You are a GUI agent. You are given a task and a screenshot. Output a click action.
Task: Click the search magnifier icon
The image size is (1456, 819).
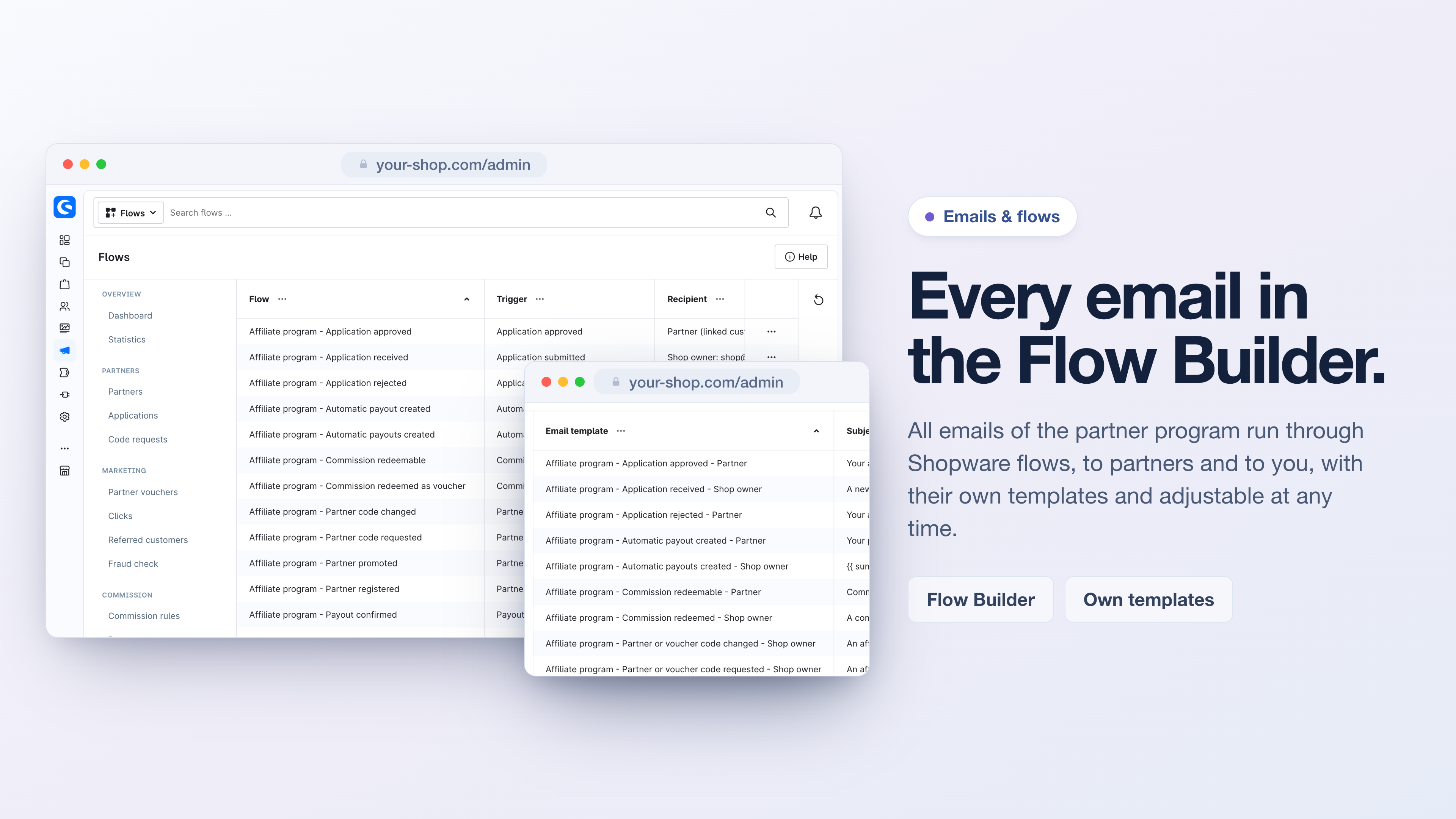click(x=770, y=212)
